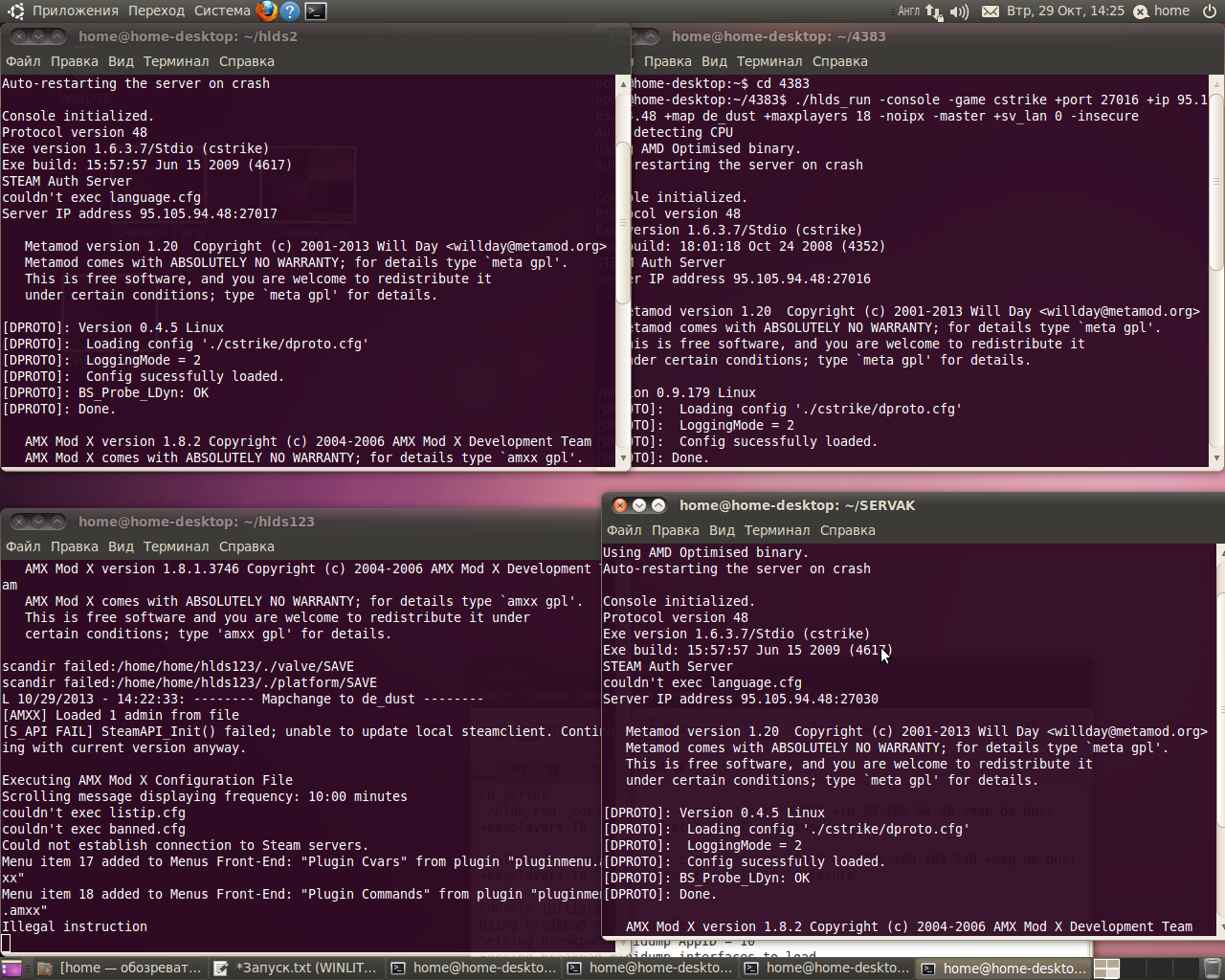
Task: Open the Приложения menu
Action: pyautogui.click(x=76, y=11)
